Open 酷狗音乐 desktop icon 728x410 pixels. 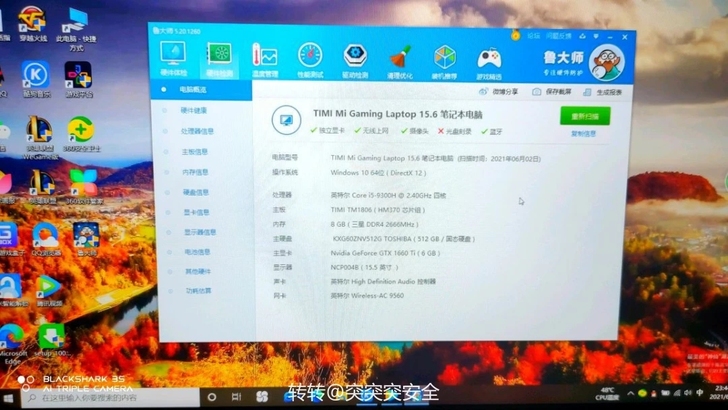[x=36, y=79]
